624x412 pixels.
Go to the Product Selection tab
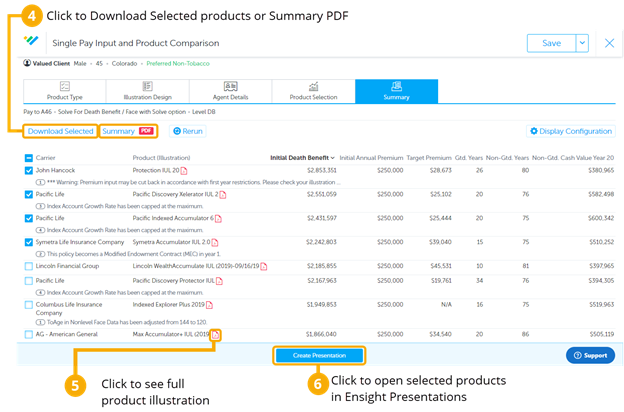coord(314,91)
